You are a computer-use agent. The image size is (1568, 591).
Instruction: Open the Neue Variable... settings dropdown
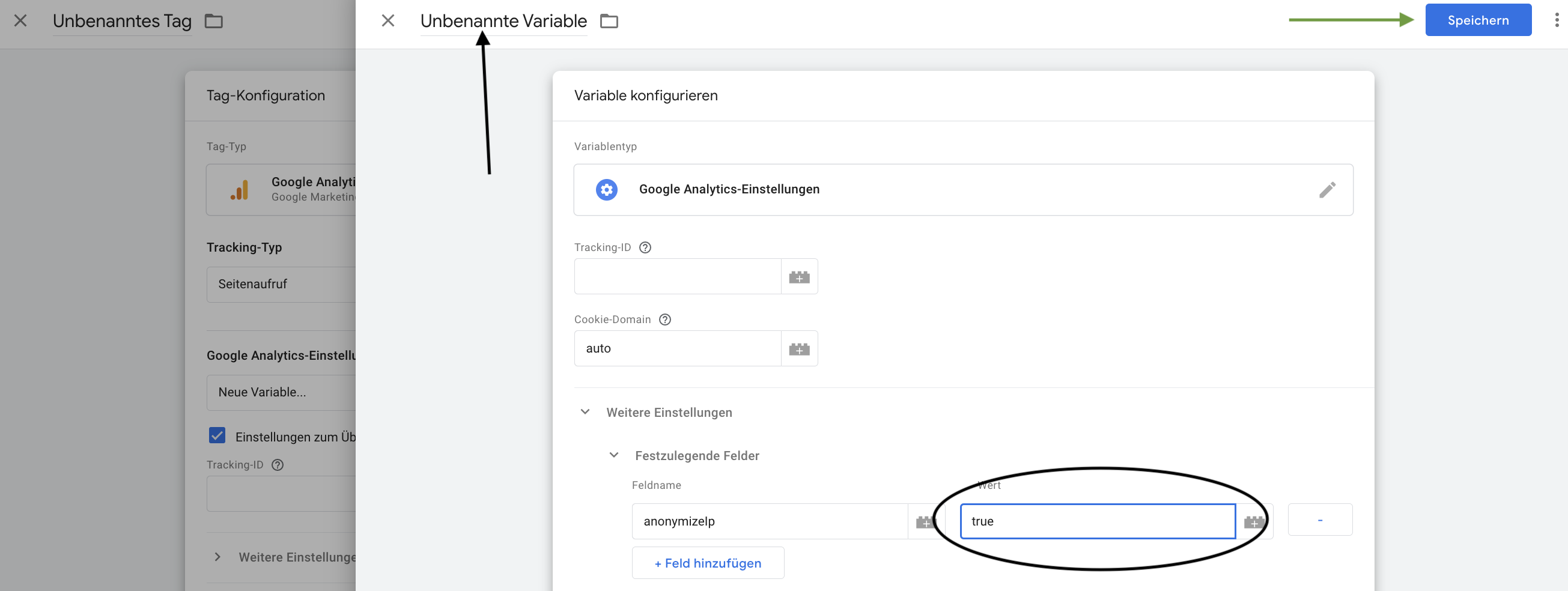[281, 393]
